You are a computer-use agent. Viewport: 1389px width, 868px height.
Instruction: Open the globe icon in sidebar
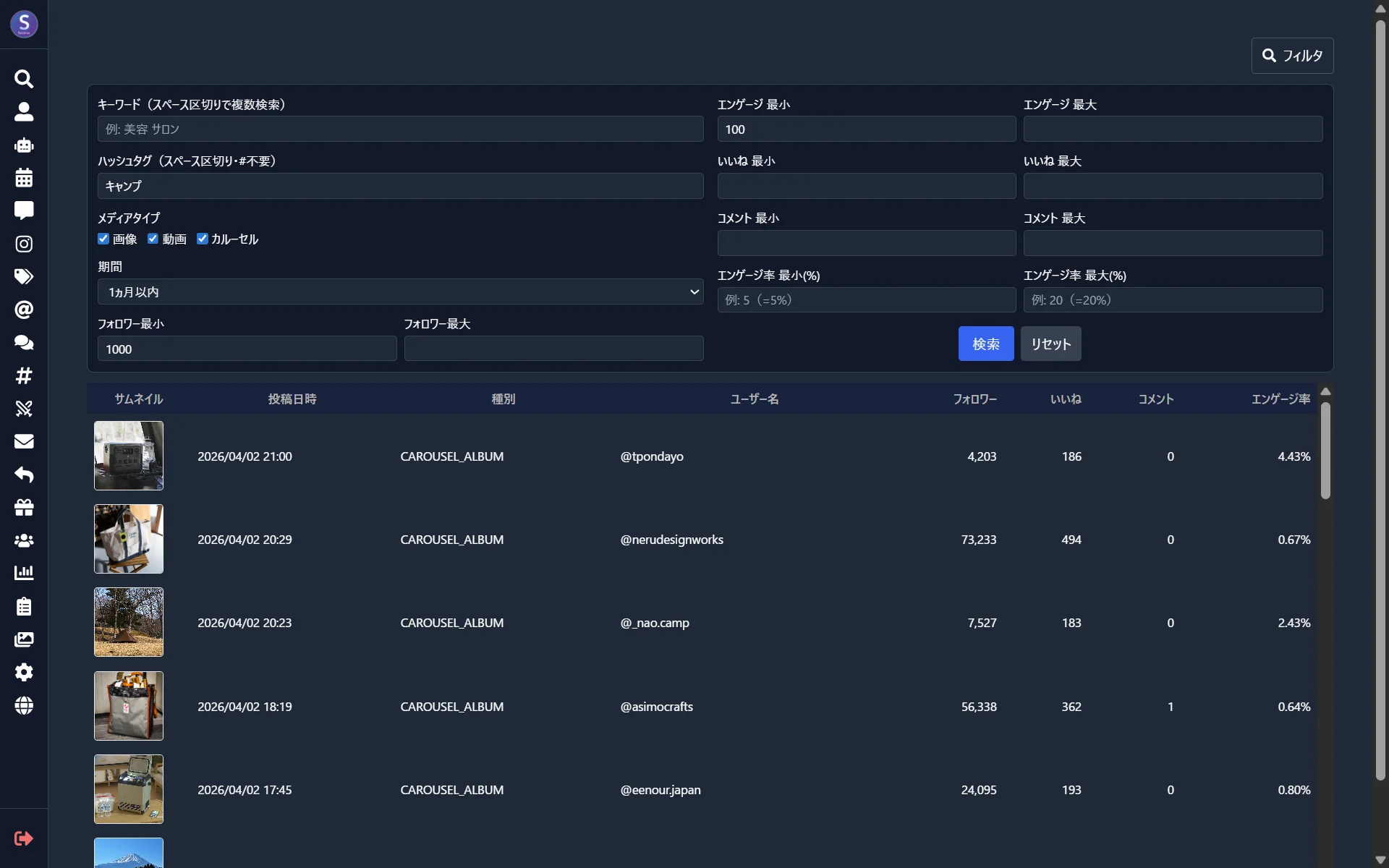pyautogui.click(x=24, y=705)
